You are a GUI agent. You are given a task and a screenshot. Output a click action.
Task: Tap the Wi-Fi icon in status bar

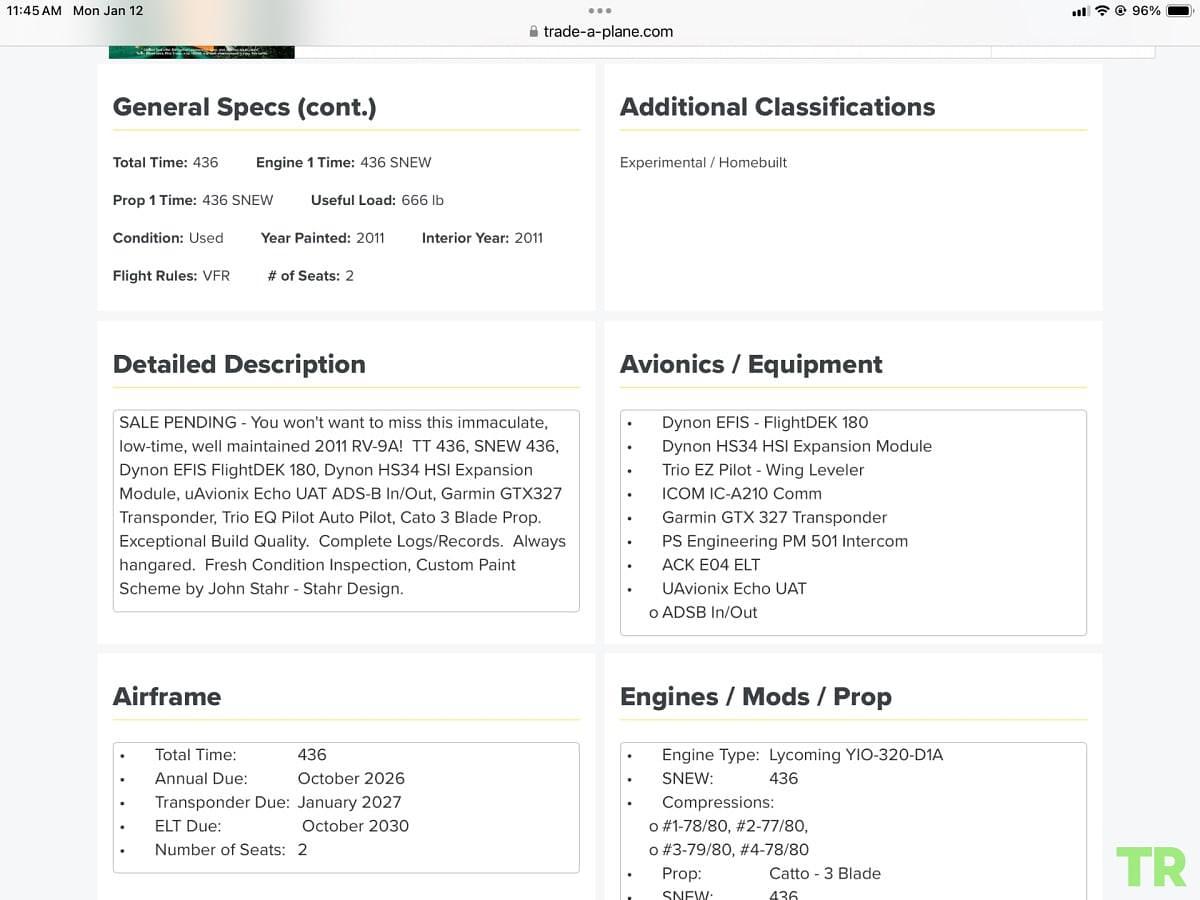tap(1102, 11)
